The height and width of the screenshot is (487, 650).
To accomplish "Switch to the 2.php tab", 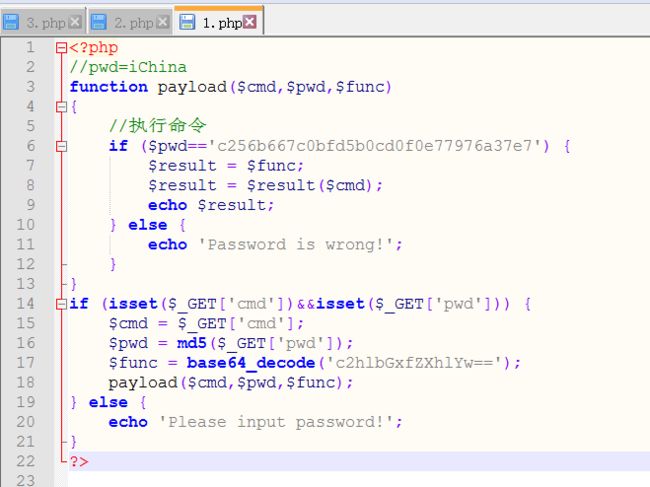I will click(x=130, y=22).
